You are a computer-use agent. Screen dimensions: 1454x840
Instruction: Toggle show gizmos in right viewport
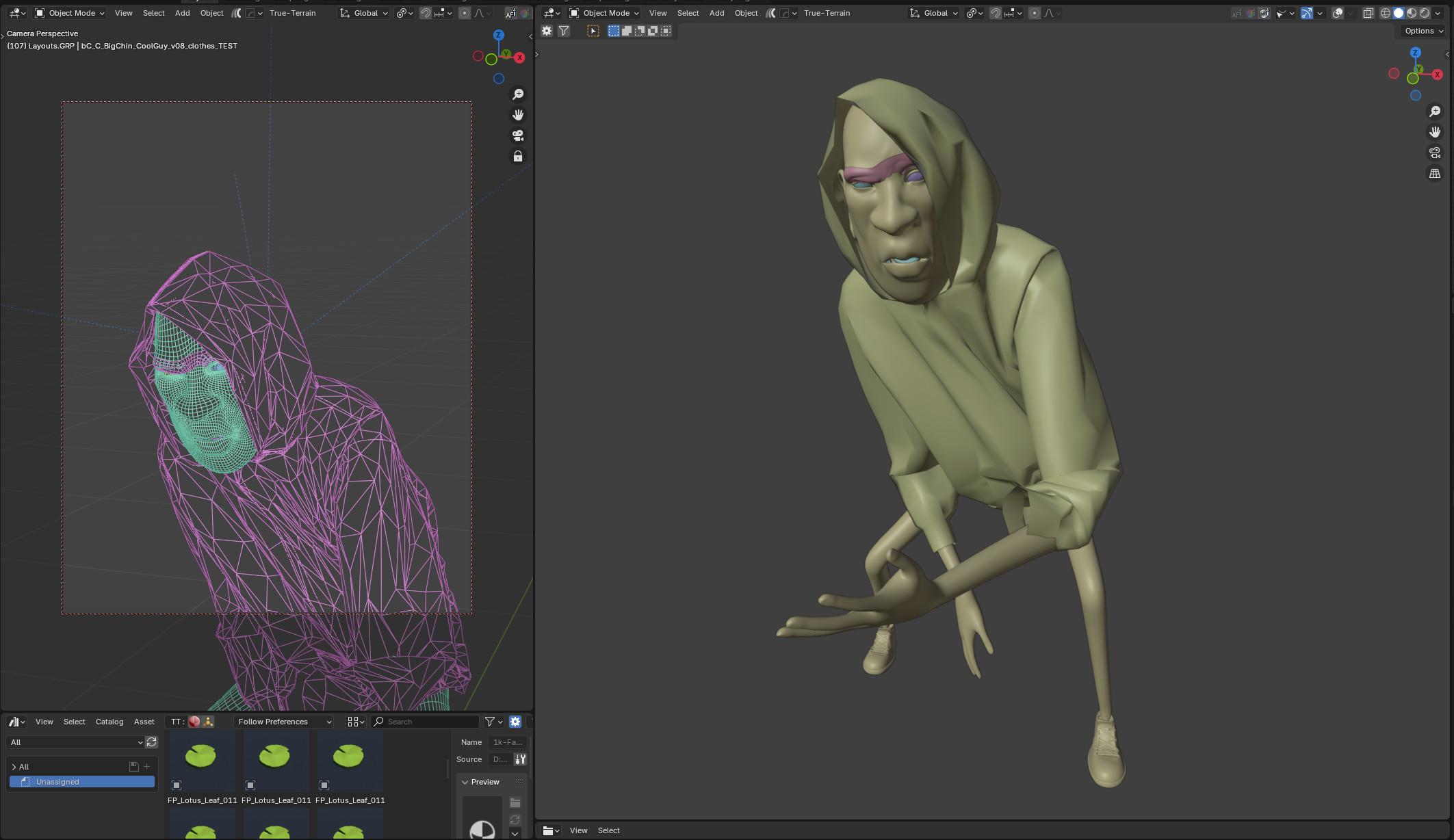pos(1307,13)
